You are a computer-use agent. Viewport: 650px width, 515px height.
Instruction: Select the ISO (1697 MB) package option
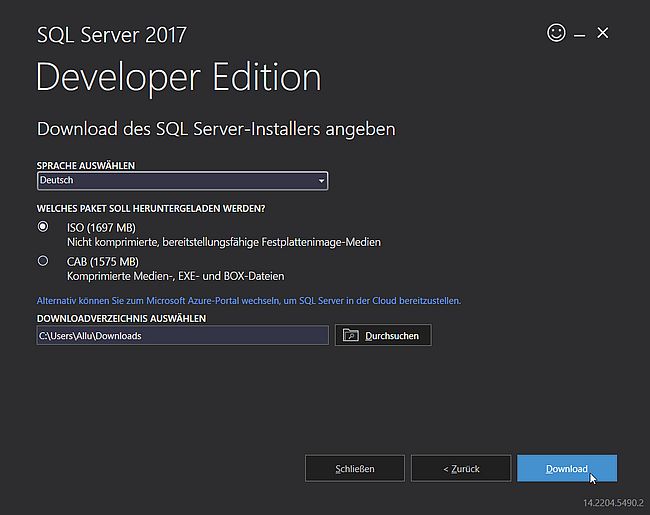pyautogui.click(x=43, y=227)
